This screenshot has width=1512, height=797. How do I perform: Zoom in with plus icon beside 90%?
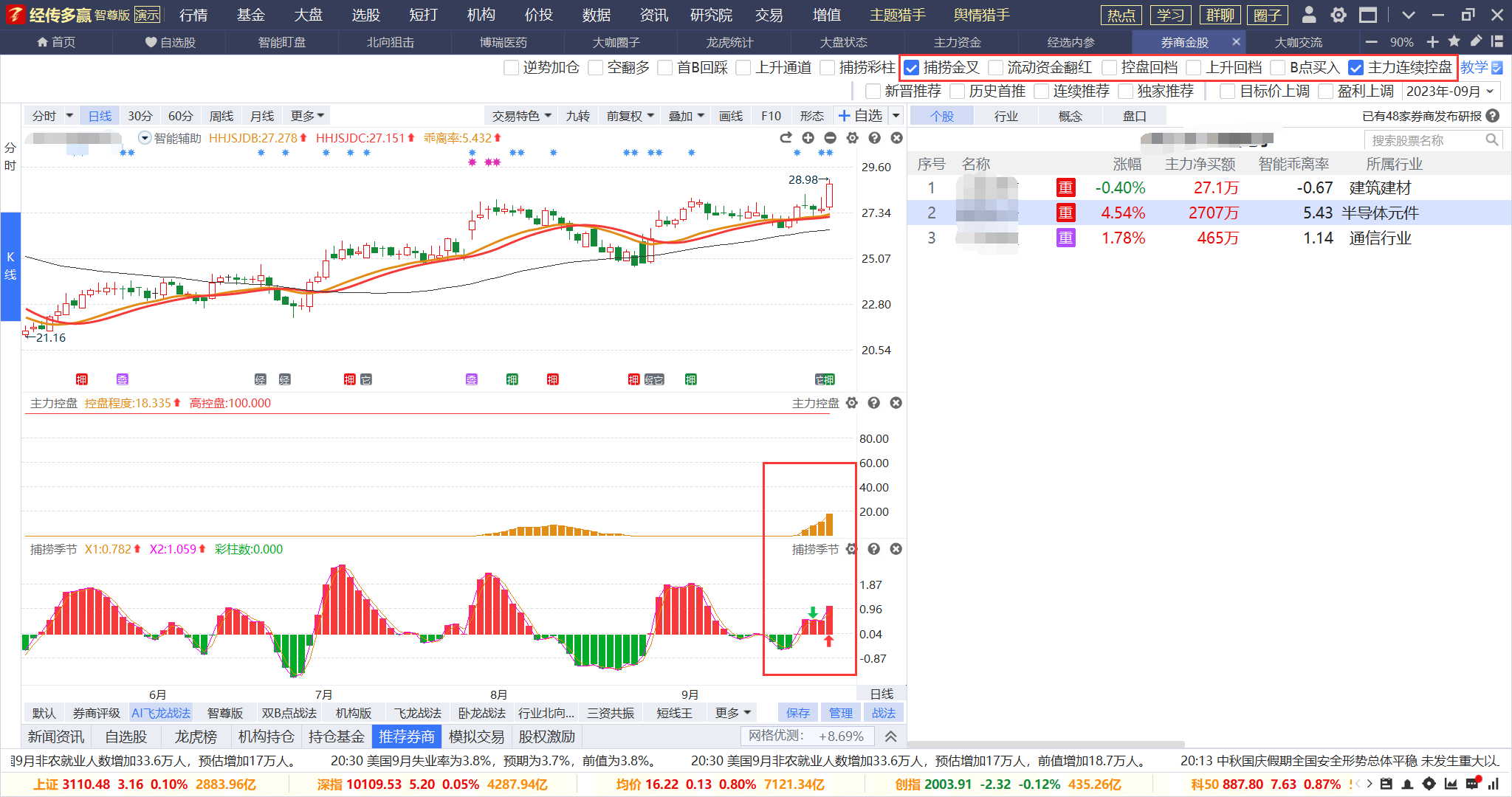tap(1432, 42)
